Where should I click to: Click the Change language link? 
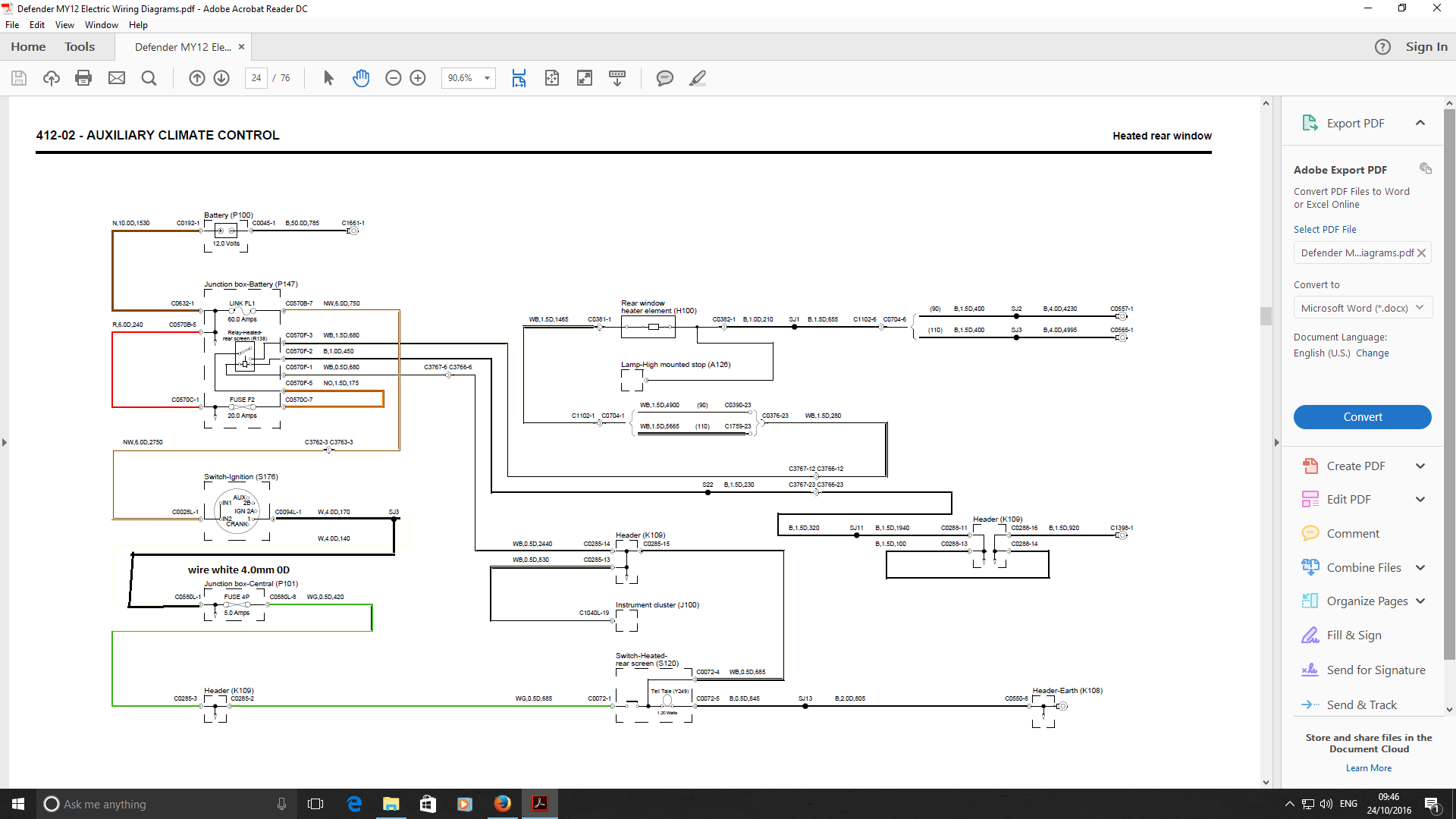pyautogui.click(x=1373, y=353)
